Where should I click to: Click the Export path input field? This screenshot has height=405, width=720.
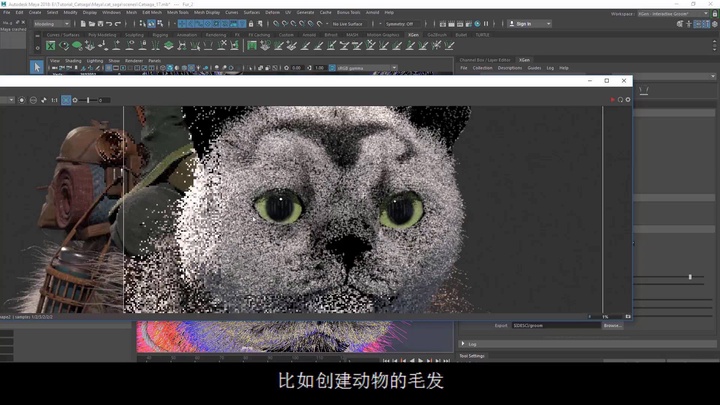click(555, 325)
